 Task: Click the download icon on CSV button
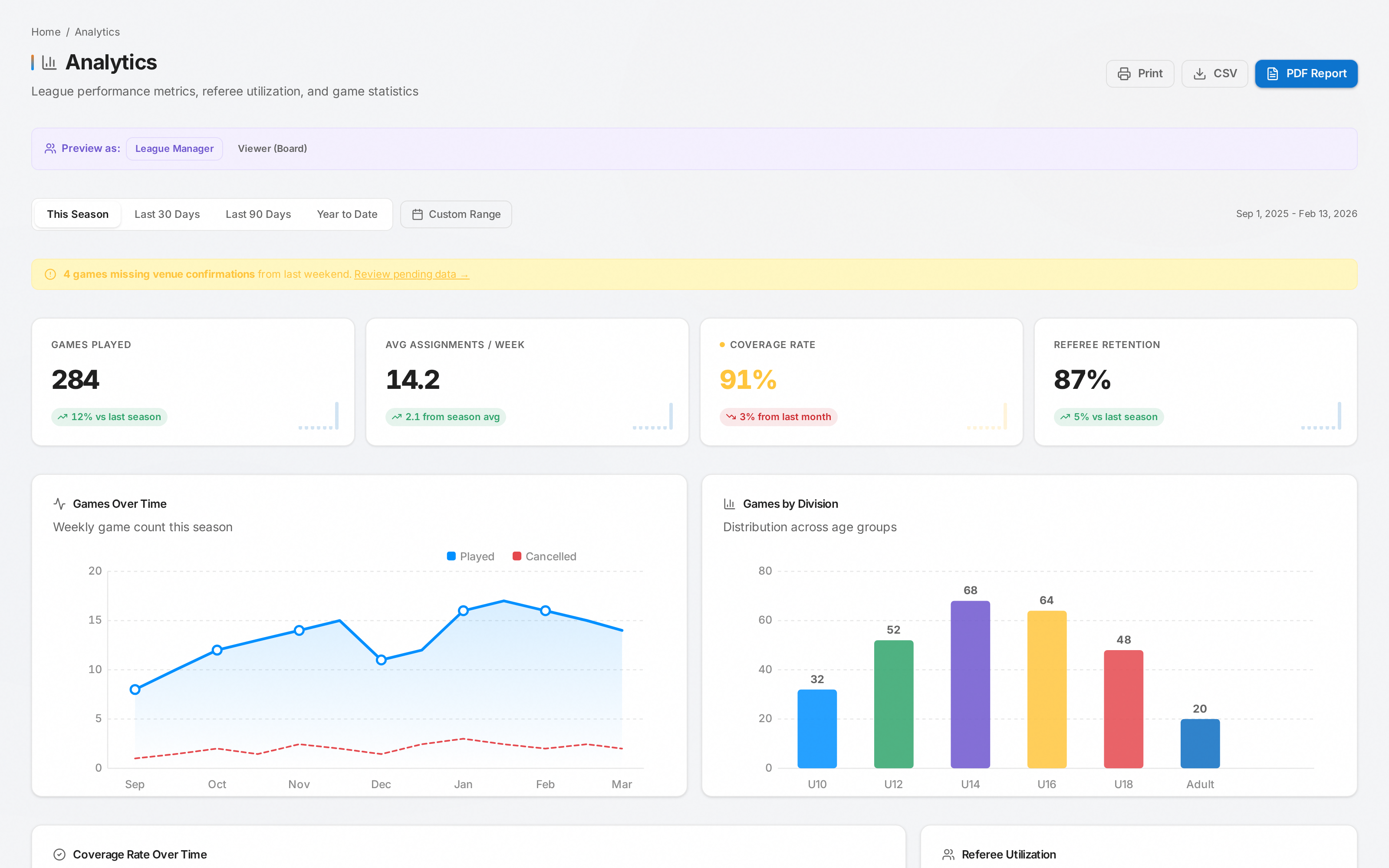coord(1200,73)
